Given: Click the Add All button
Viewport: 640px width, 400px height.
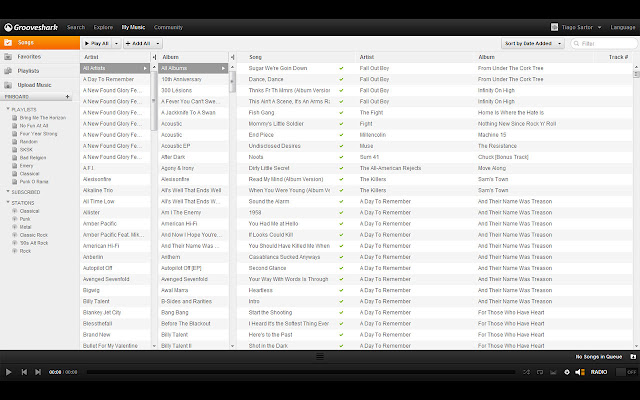Looking at the screenshot, I should coord(138,43).
